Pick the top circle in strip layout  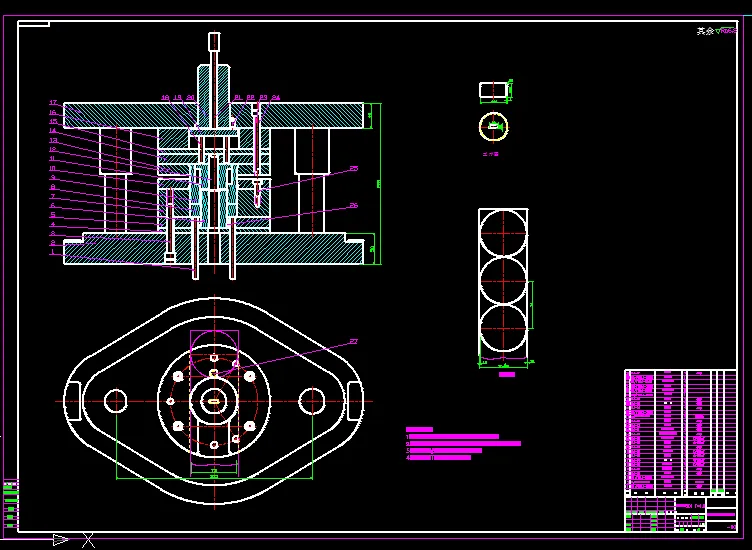point(503,234)
